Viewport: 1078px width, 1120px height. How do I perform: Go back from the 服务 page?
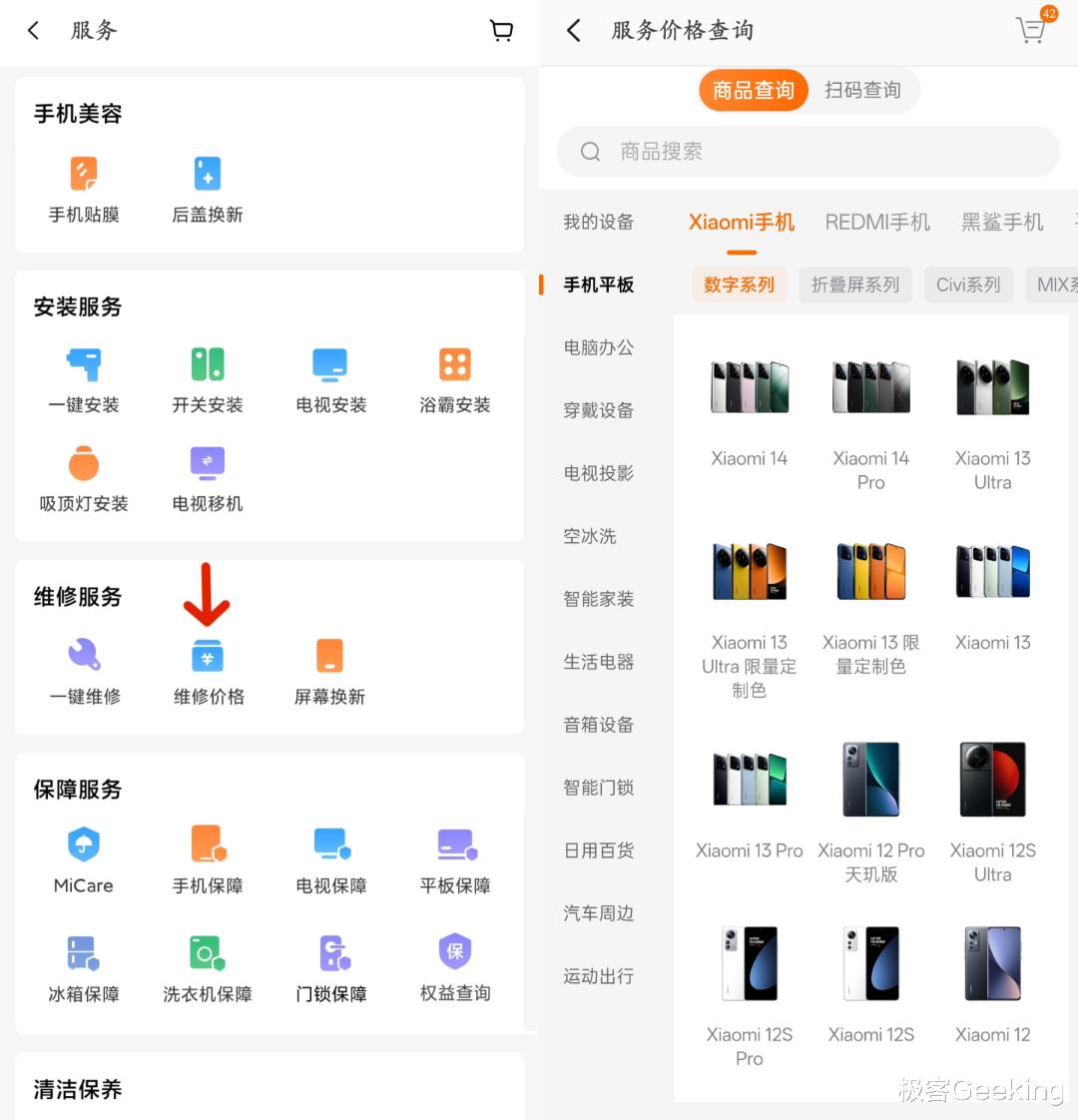(x=33, y=30)
